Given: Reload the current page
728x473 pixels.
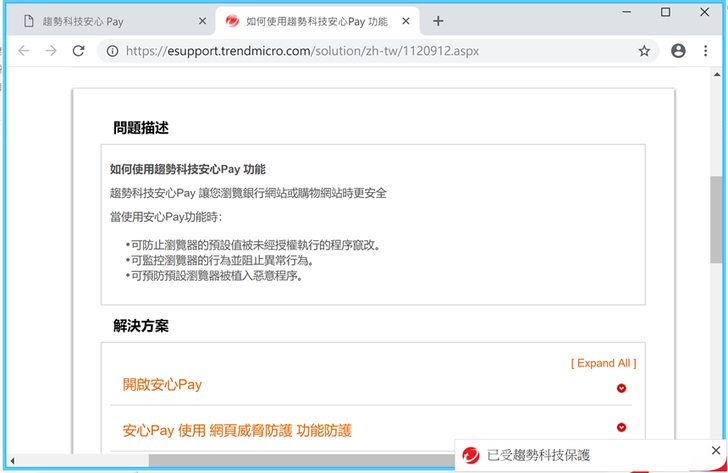Looking at the screenshot, I should click(78, 51).
